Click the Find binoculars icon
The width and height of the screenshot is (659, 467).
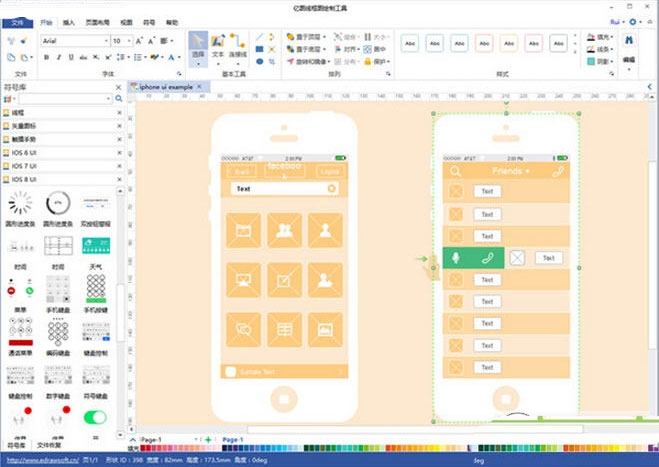pyautogui.click(x=629, y=40)
